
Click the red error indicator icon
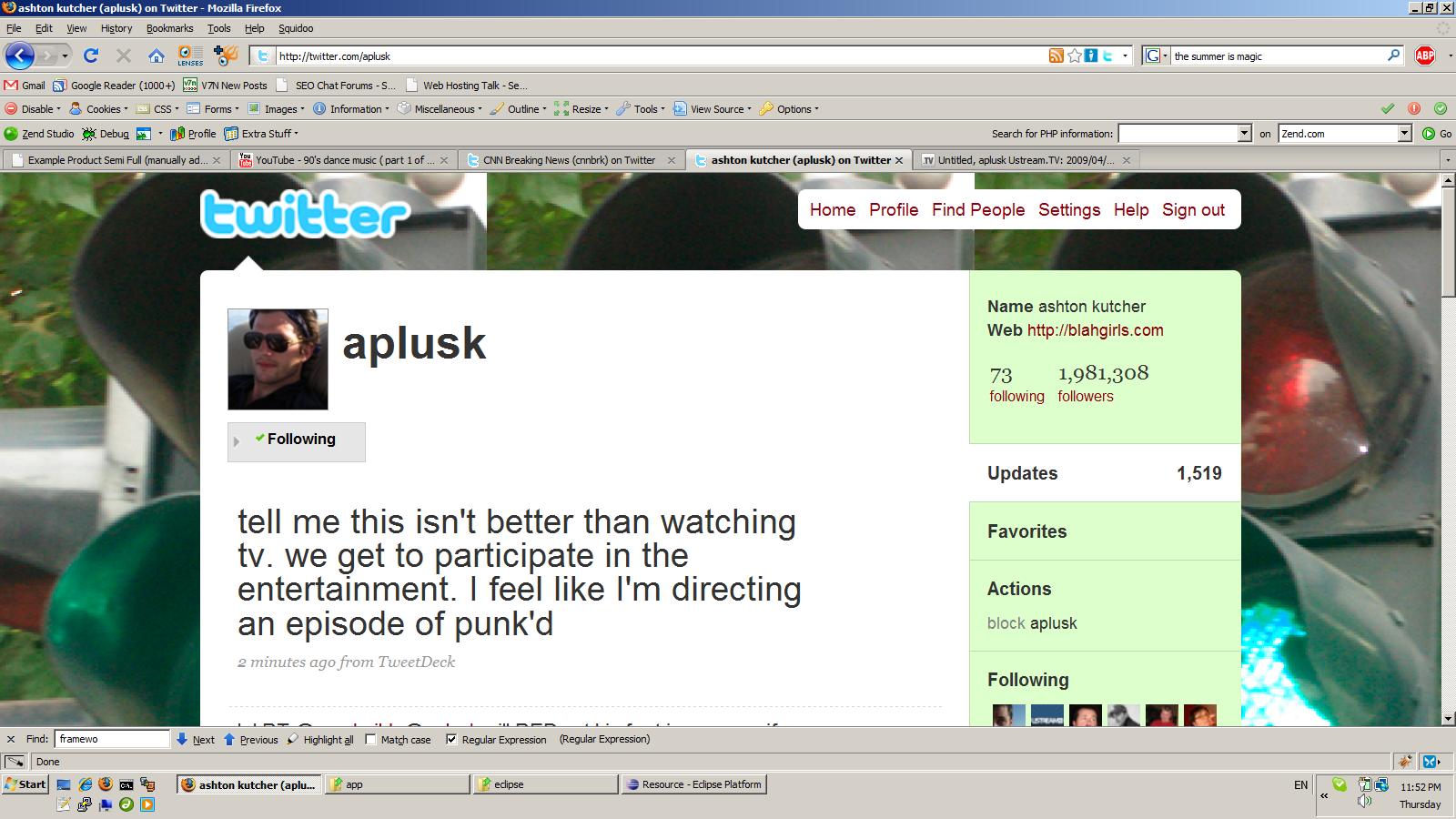coord(1414,108)
